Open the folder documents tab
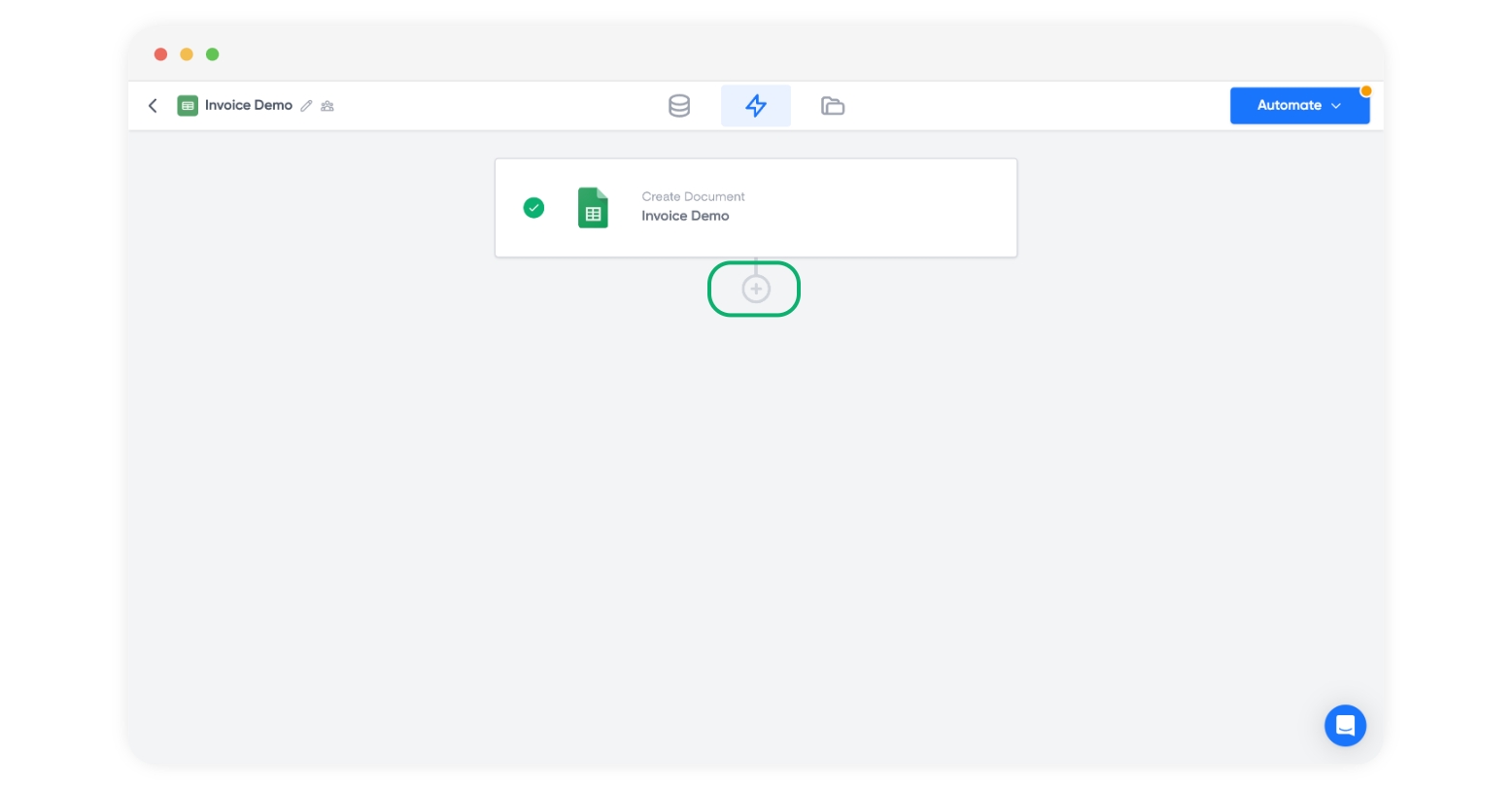The width and height of the screenshot is (1512, 789). 833,106
